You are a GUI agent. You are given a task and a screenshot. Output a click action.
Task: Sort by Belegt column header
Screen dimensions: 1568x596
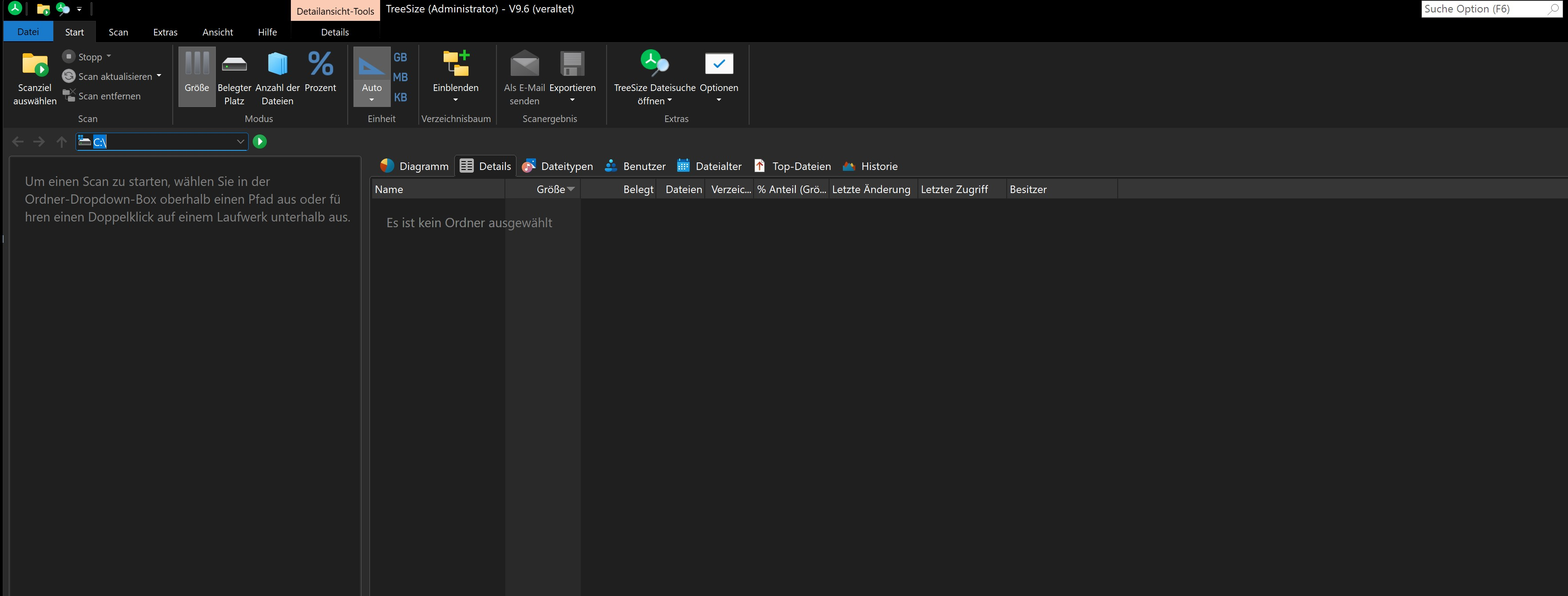coord(618,189)
